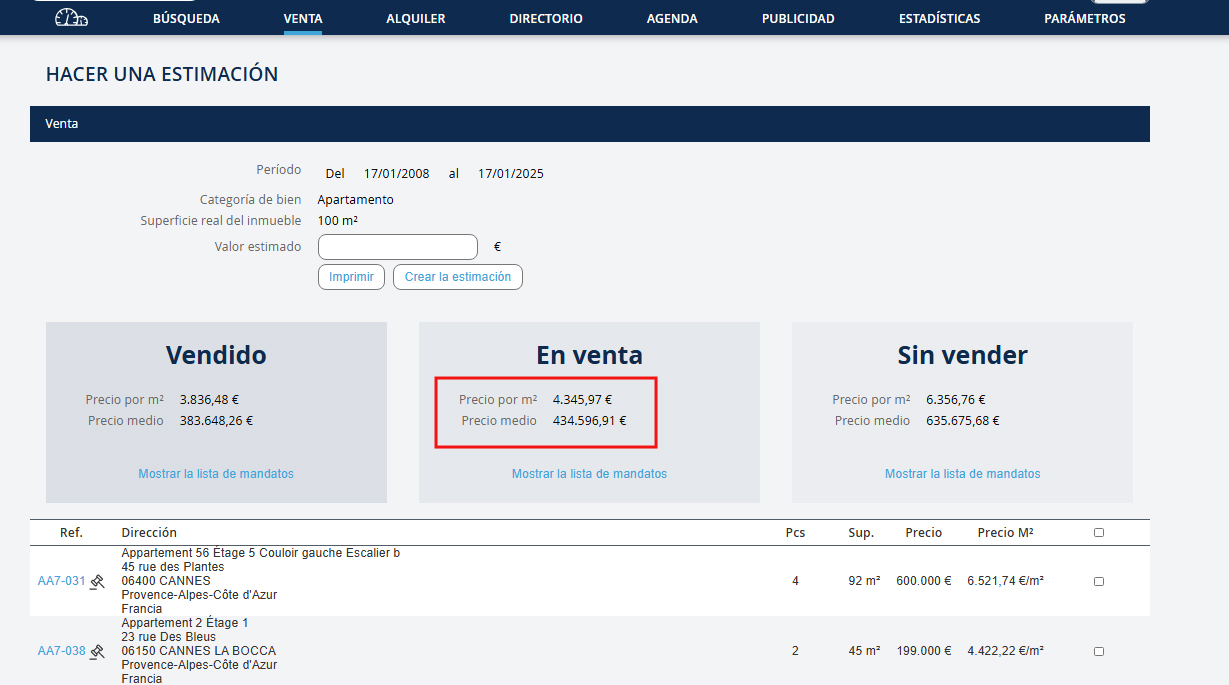
Task: Check the box for listing AA7-038
Action: 1099,651
